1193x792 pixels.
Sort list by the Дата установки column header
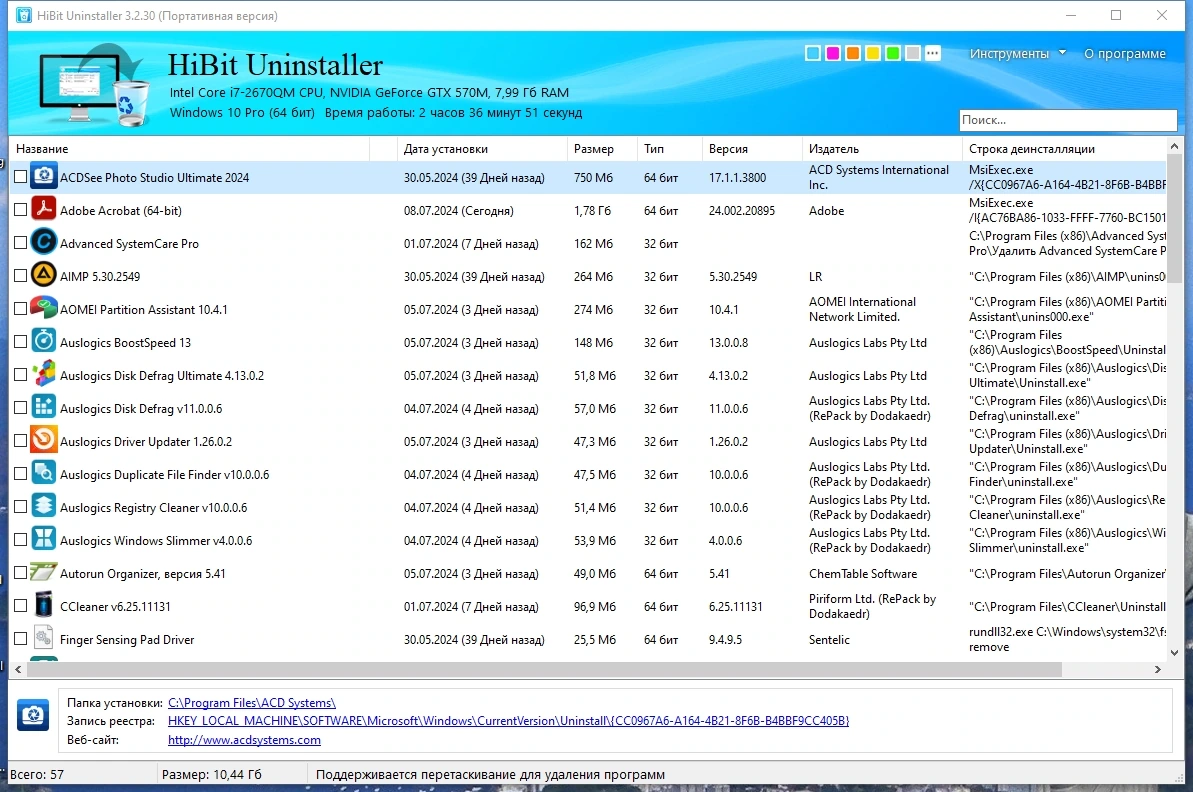(x=482, y=148)
